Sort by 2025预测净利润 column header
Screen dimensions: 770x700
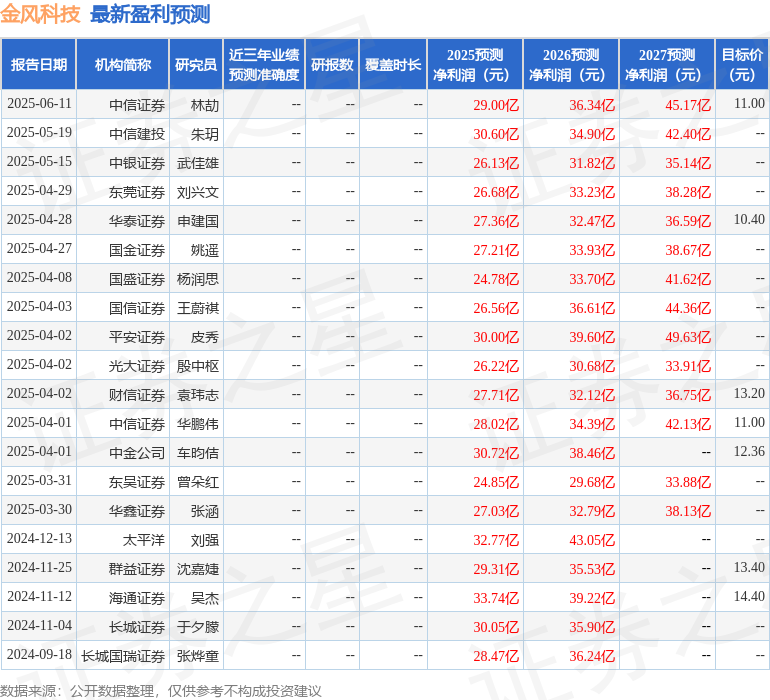[475, 65]
